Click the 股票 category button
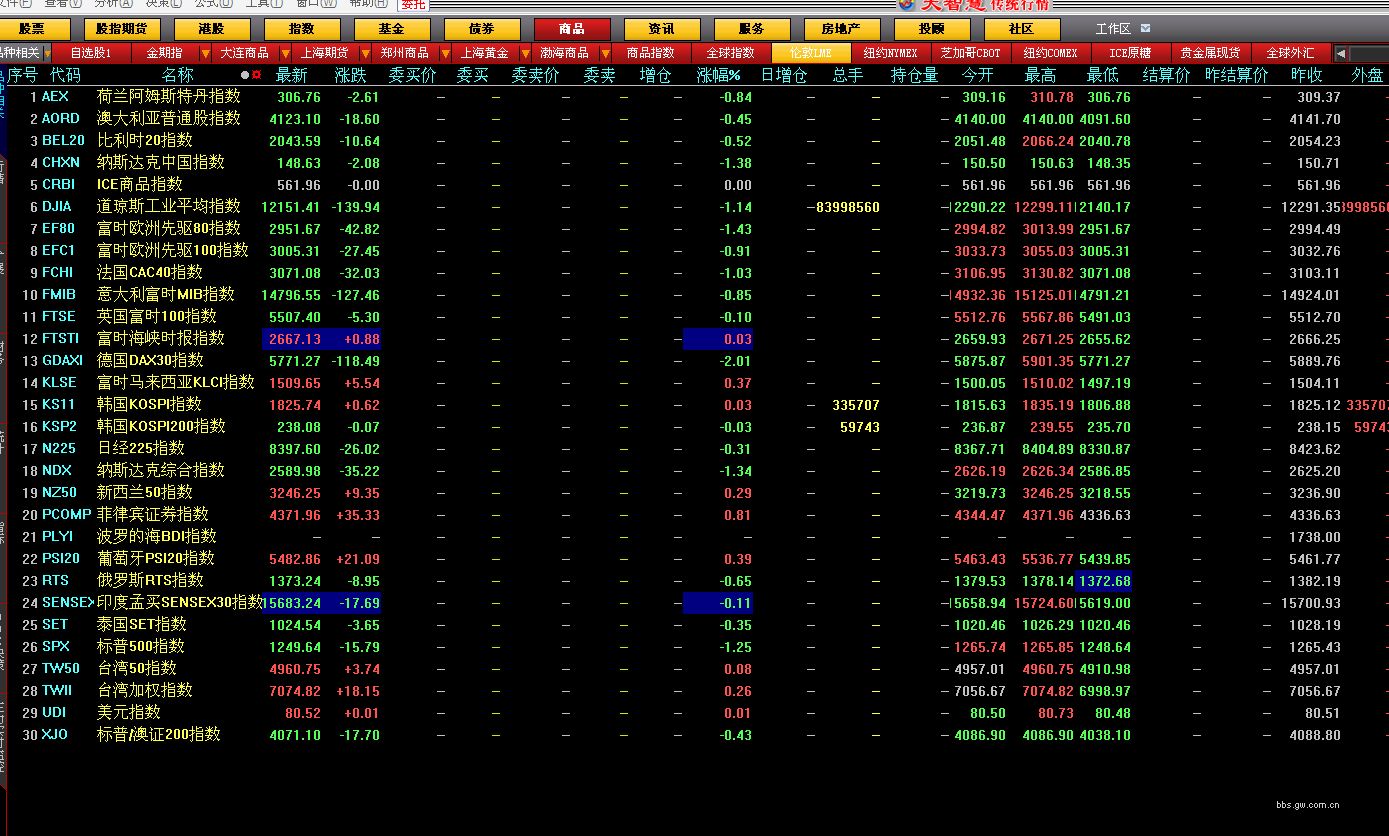 [x=32, y=29]
